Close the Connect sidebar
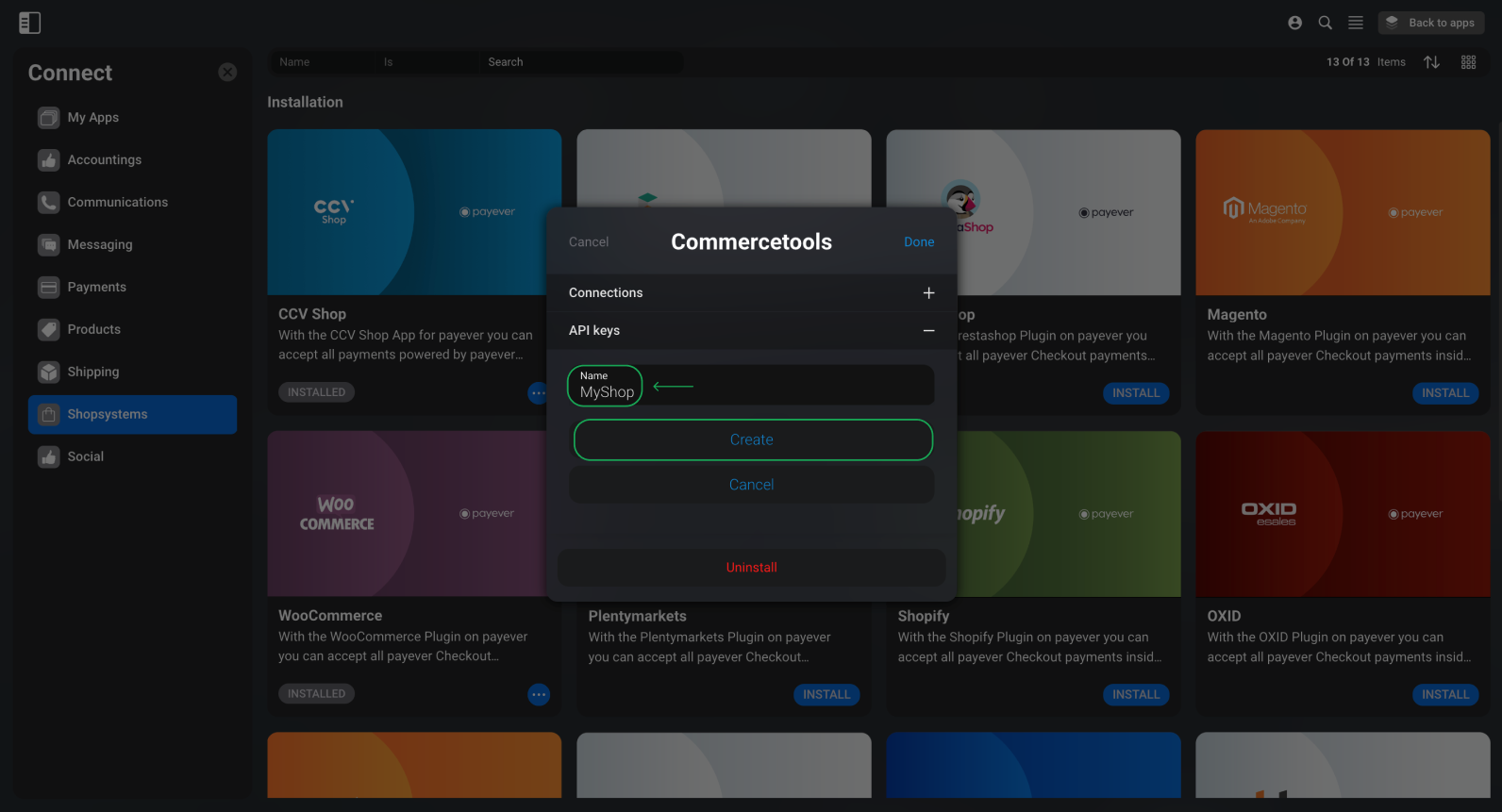The width and height of the screenshot is (1502, 812). coord(227,72)
